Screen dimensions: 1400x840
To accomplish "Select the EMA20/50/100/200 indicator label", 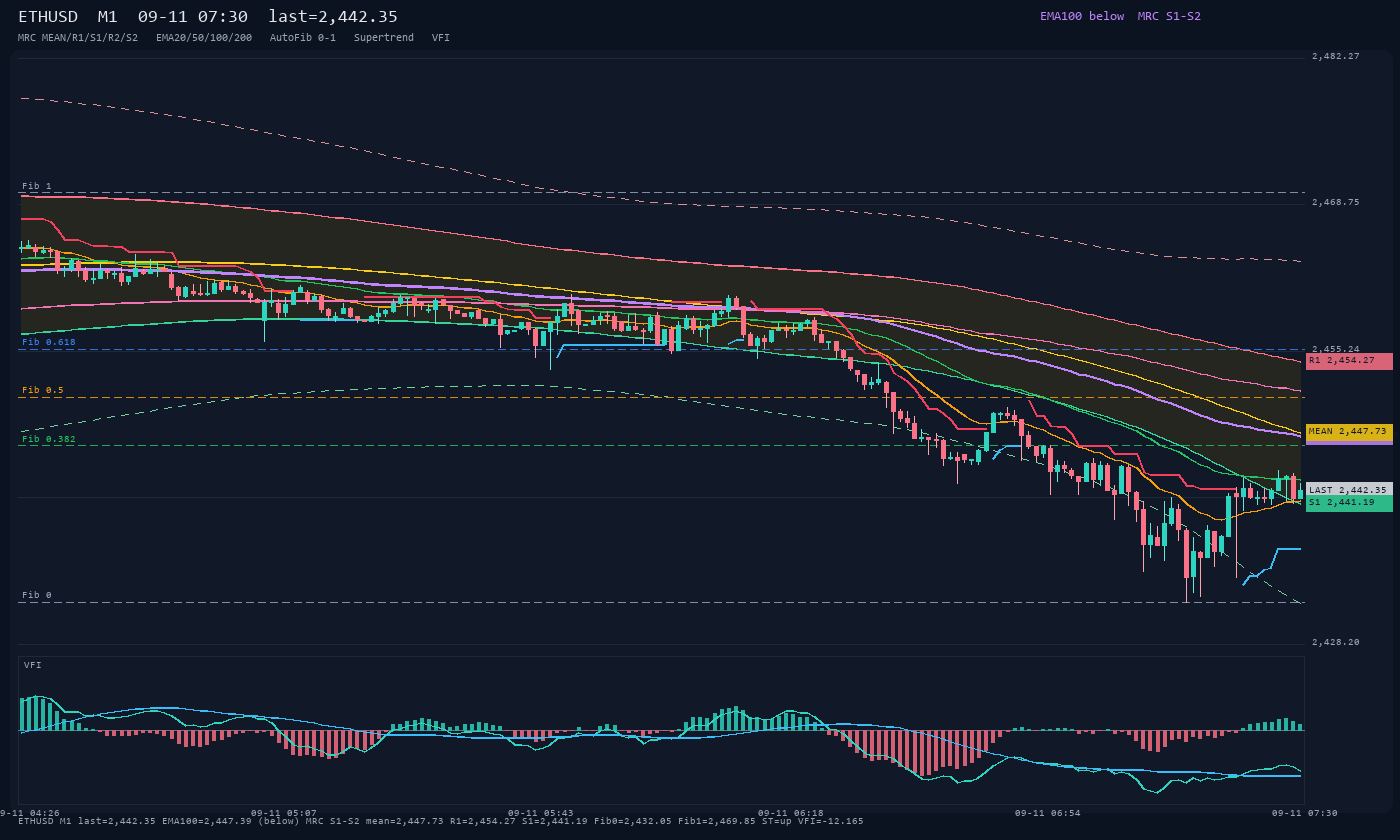I will click(204, 37).
